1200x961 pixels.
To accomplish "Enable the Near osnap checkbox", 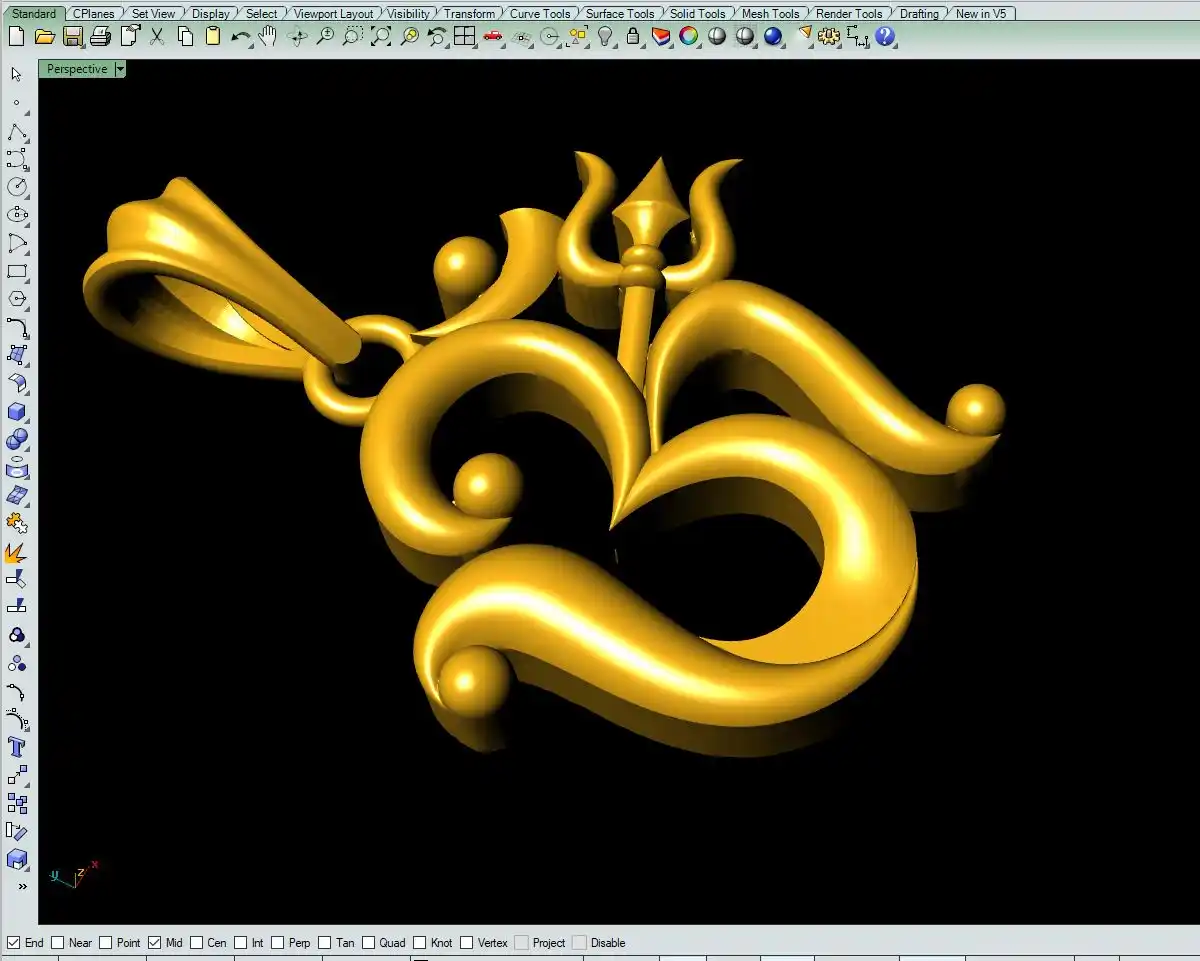I will pyautogui.click(x=58, y=942).
